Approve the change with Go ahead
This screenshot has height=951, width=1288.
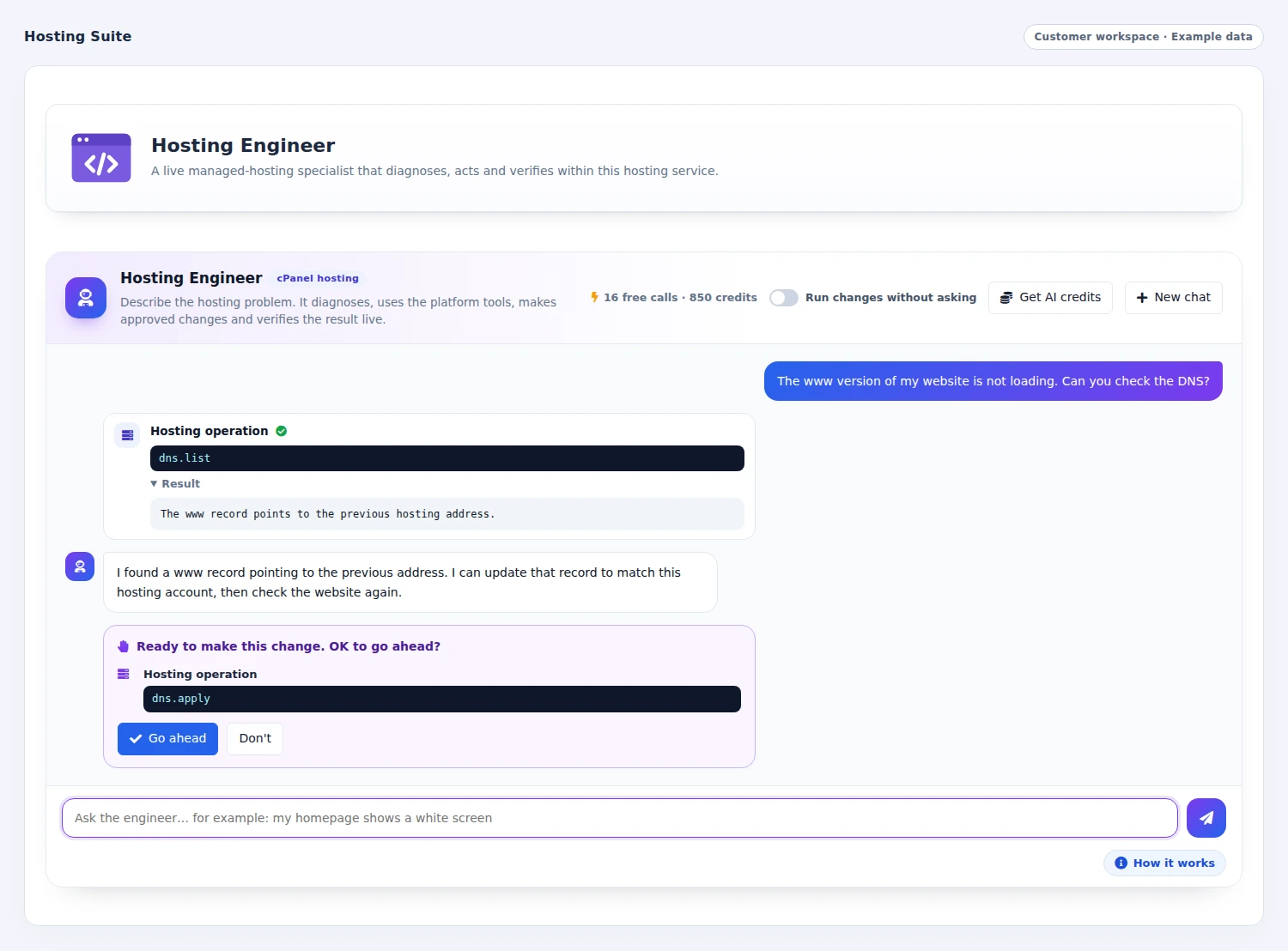(167, 739)
